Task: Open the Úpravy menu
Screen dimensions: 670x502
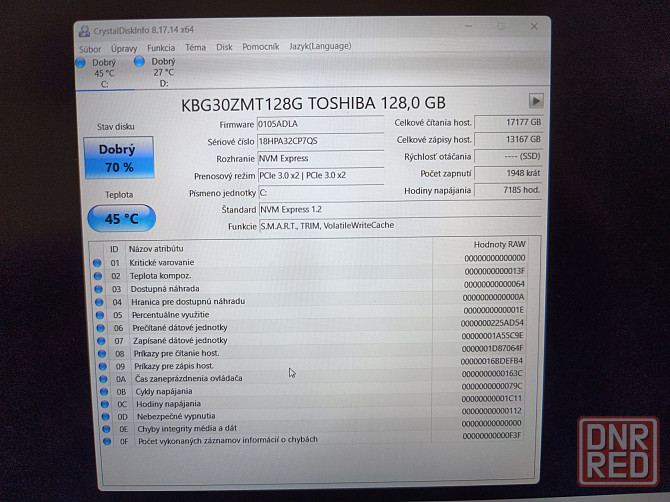Action: 124,49
